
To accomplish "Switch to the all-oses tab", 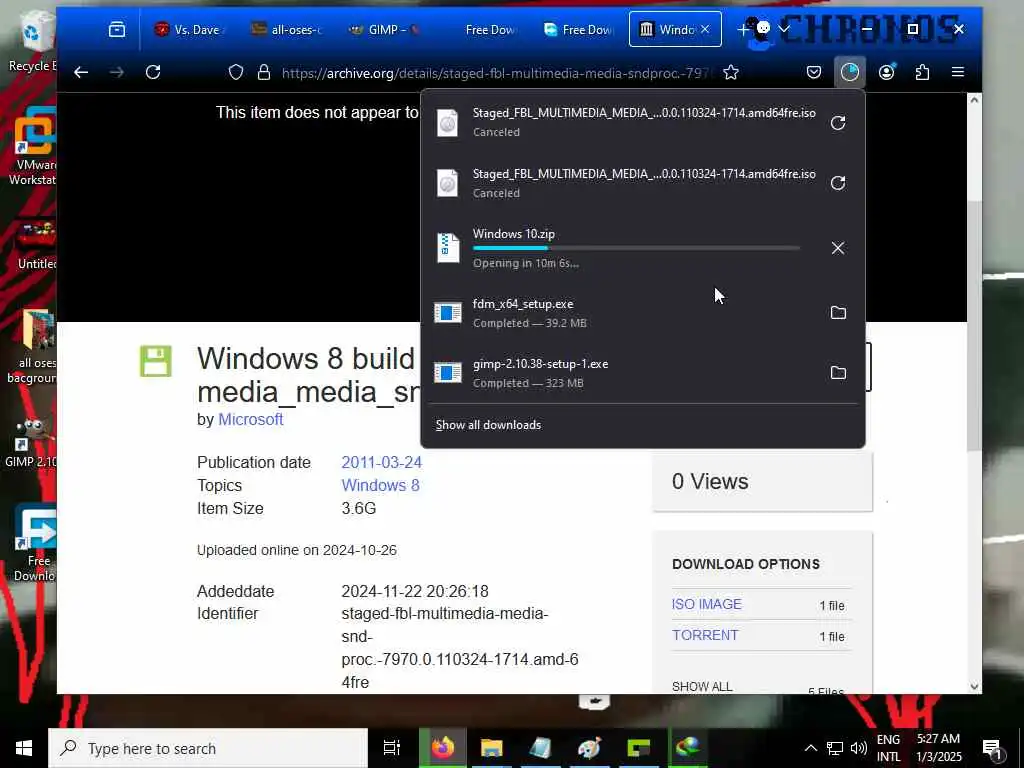I will tap(287, 29).
